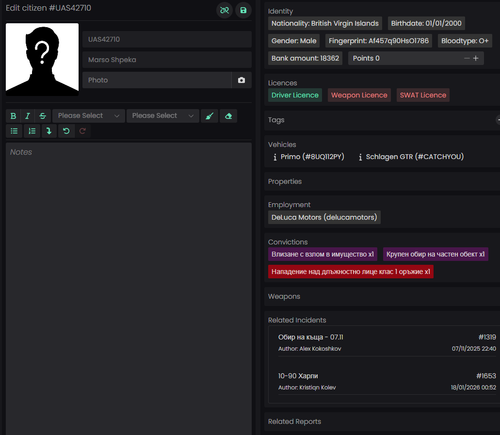Click the camera icon beside Photo

(241, 80)
